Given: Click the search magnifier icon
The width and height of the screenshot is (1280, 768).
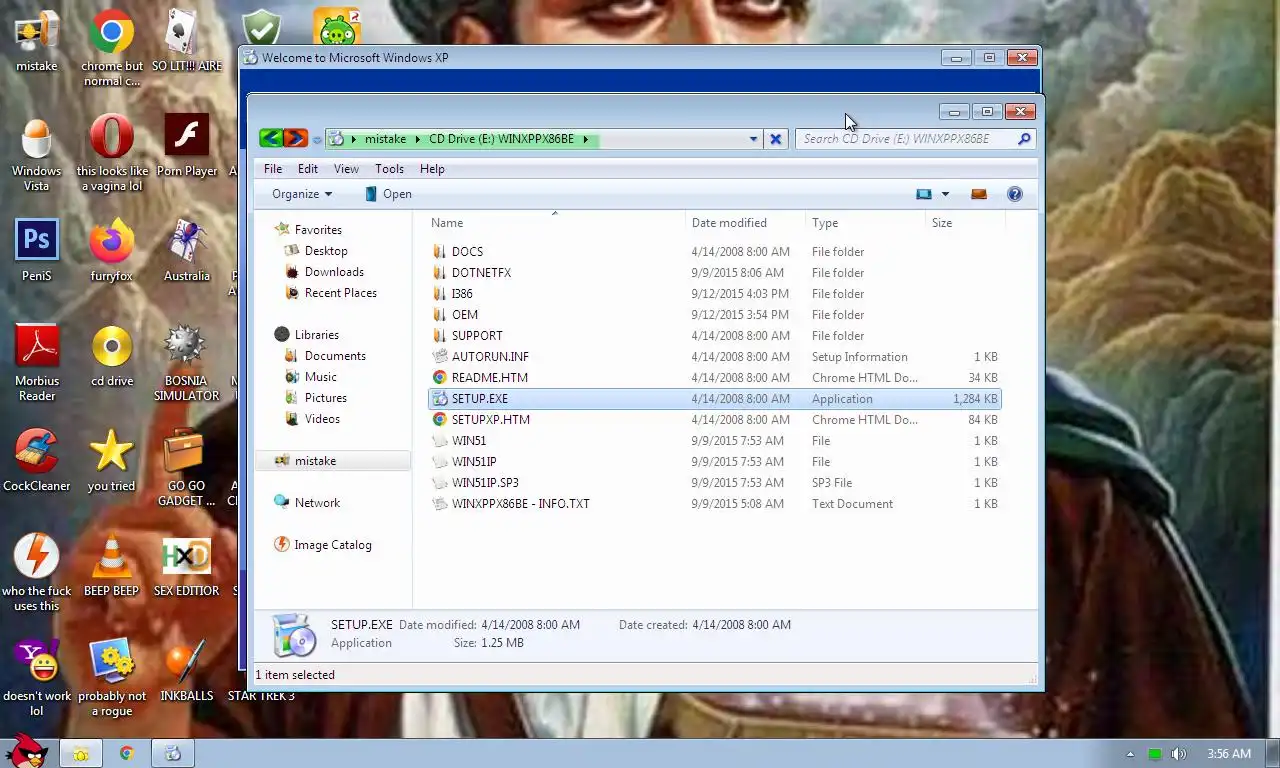Looking at the screenshot, I should pos(1024,139).
